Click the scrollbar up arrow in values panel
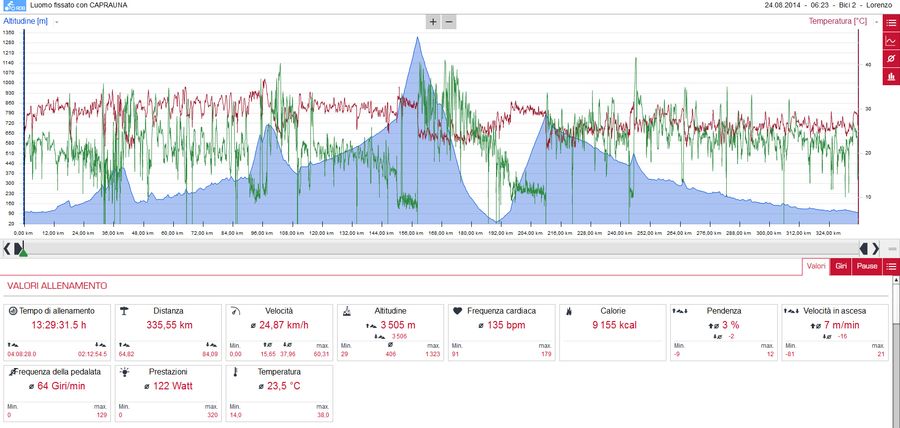The image size is (900, 428). click(x=897, y=279)
